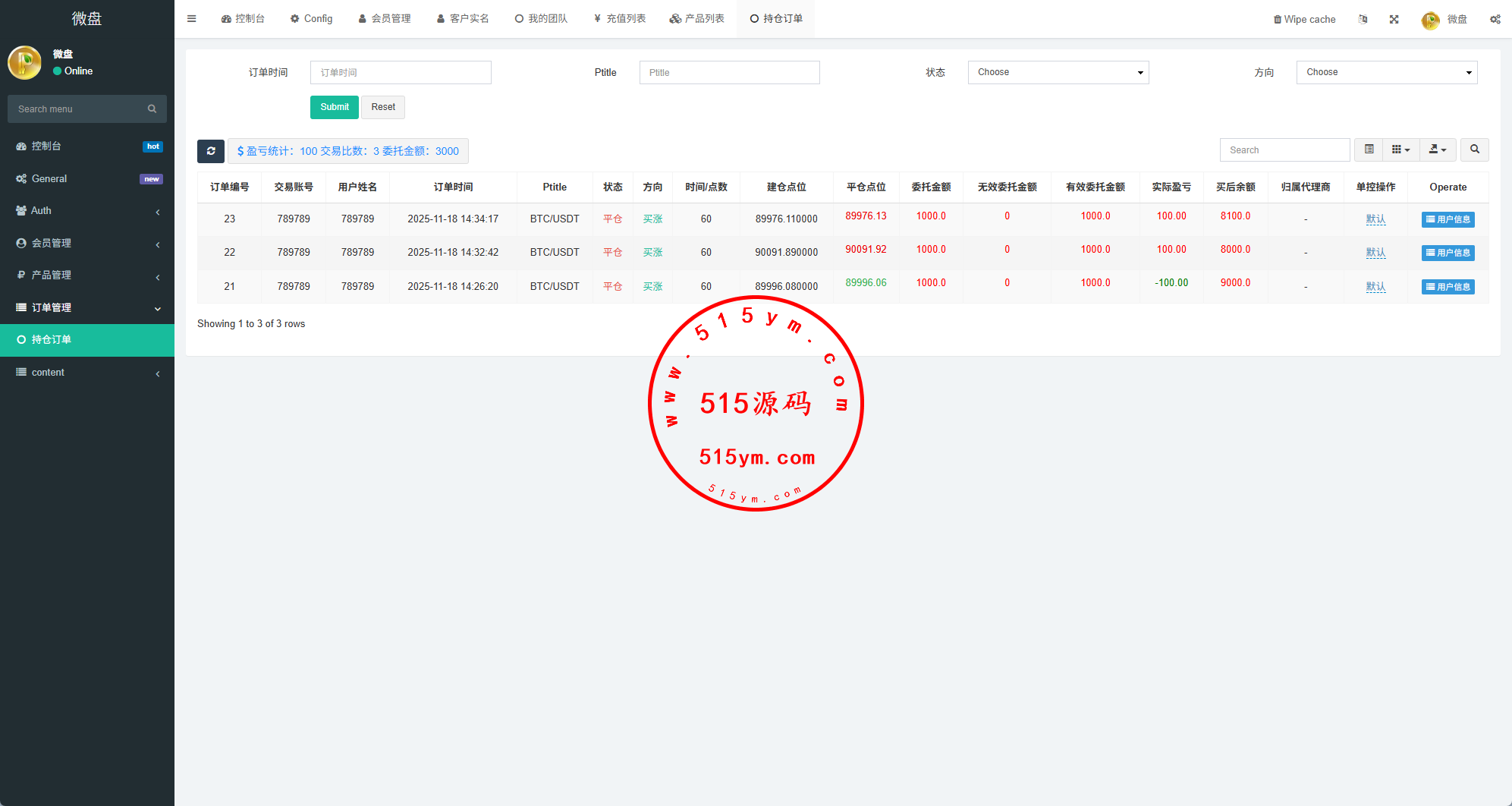This screenshot has width=1512, height=806.
Task: Toggle the table card view
Action: point(1369,150)
